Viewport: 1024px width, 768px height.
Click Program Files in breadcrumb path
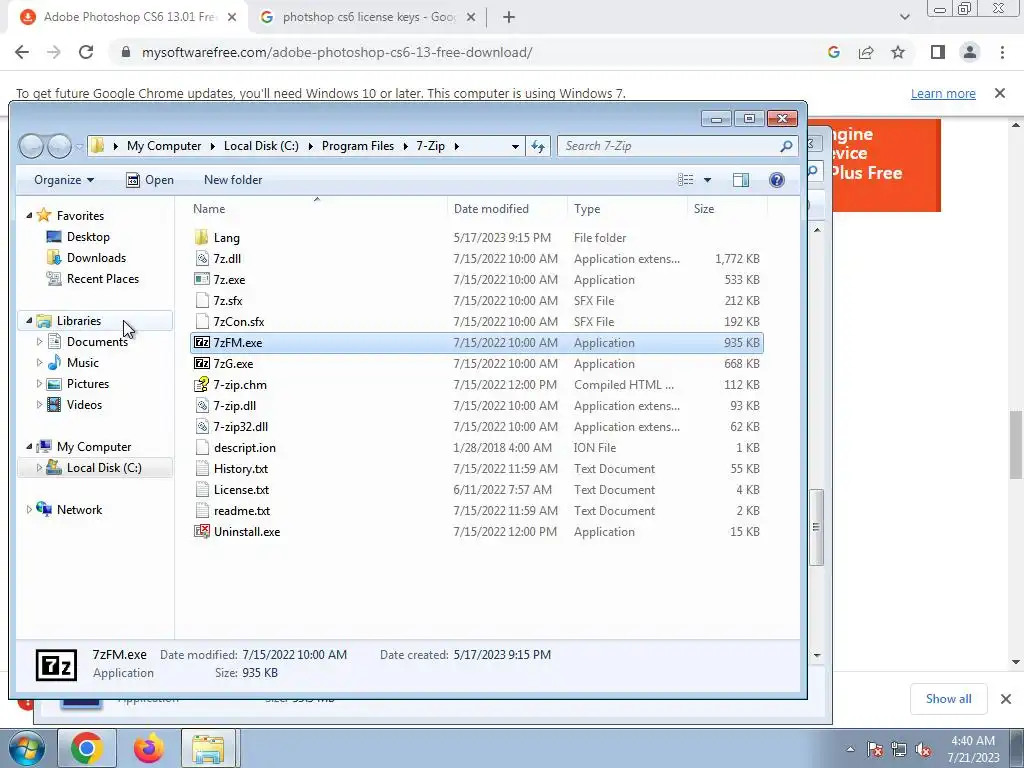tap(358, 146)
